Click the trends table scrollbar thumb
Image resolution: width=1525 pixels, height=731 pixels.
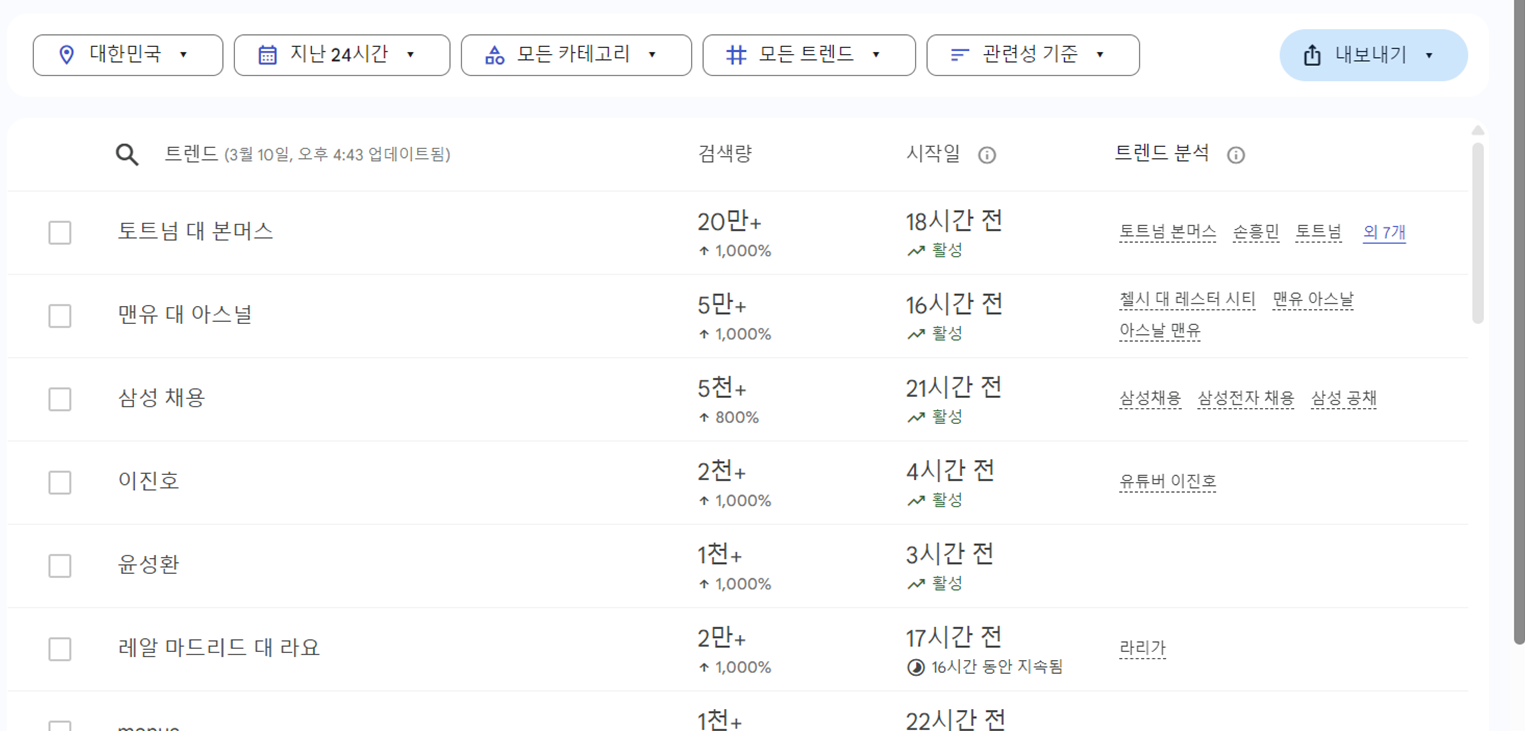coord(1478,233)
